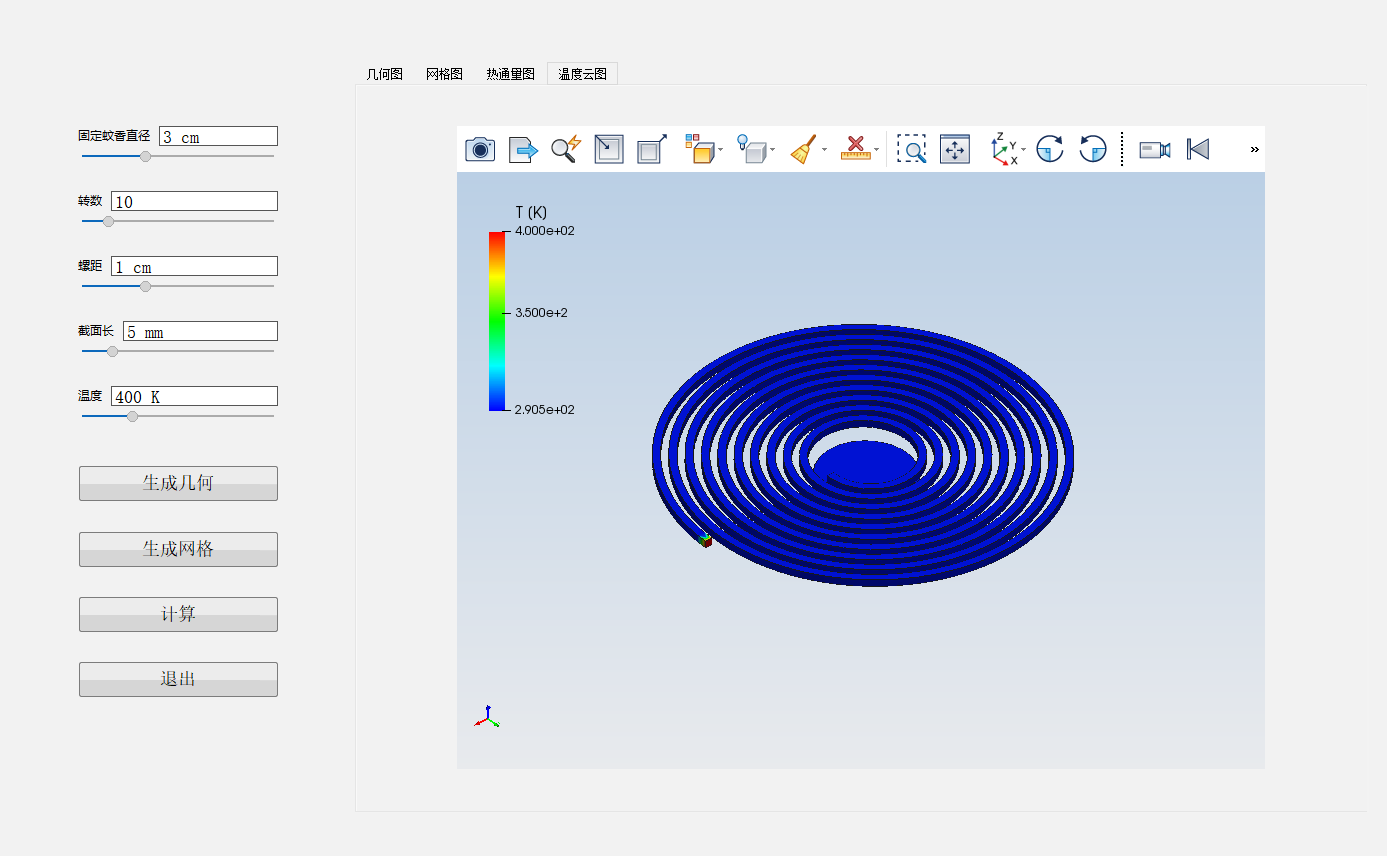Open dropdown arrow next to XYZ axes icon
1387x856 pixels.
pyautogui.click(x=1024, y=150)
